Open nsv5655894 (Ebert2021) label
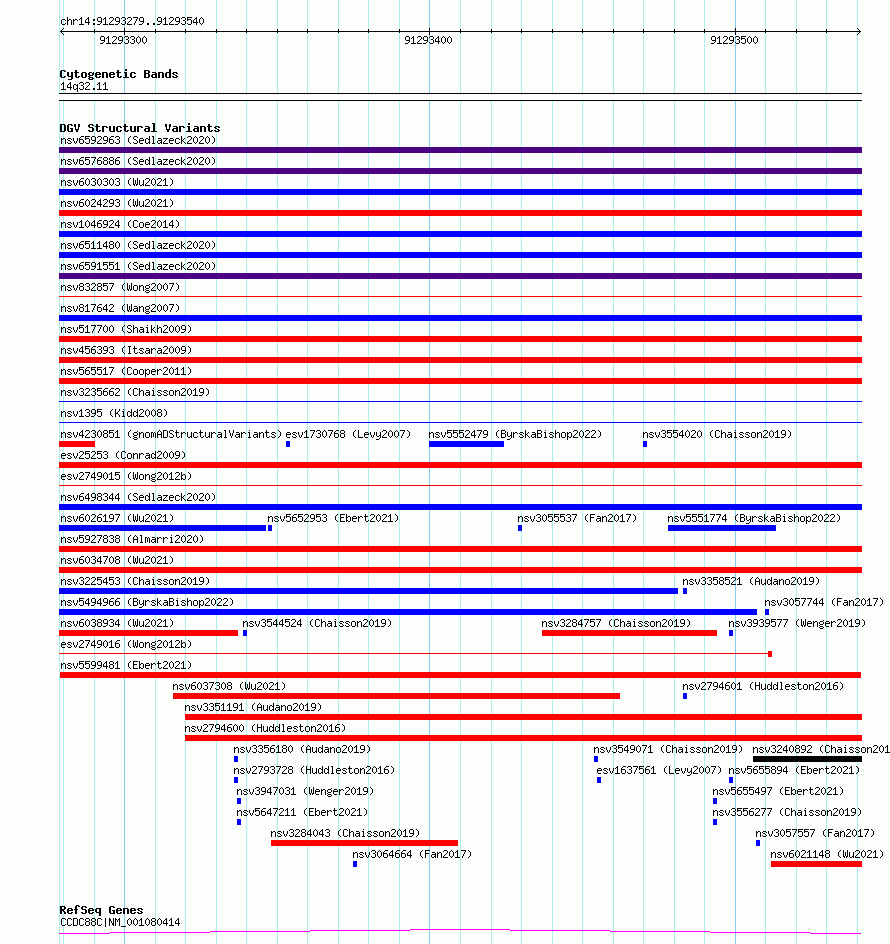 point(794,771)
